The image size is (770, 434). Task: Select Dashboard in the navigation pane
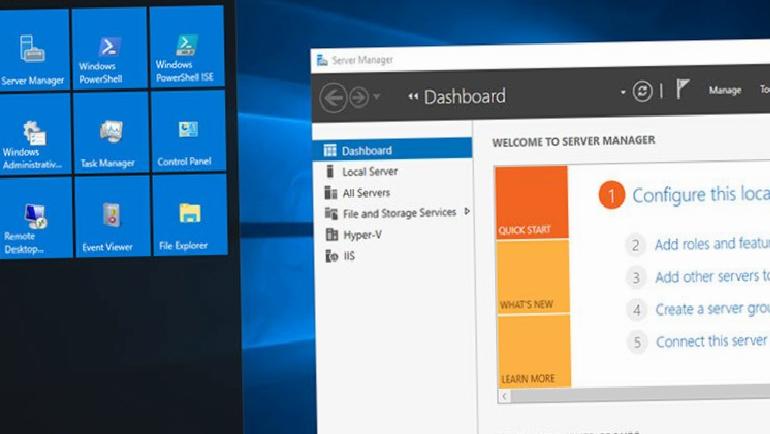tap(392, 150)
